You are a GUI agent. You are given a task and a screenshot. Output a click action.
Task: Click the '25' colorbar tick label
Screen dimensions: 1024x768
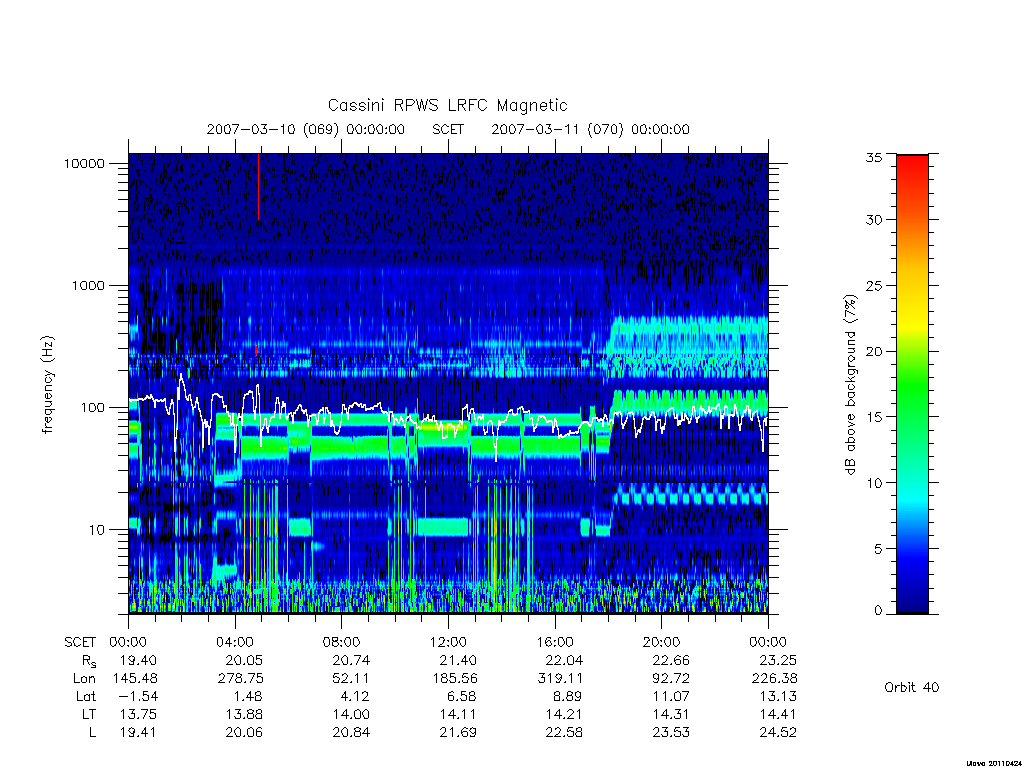tap(874, 286)
